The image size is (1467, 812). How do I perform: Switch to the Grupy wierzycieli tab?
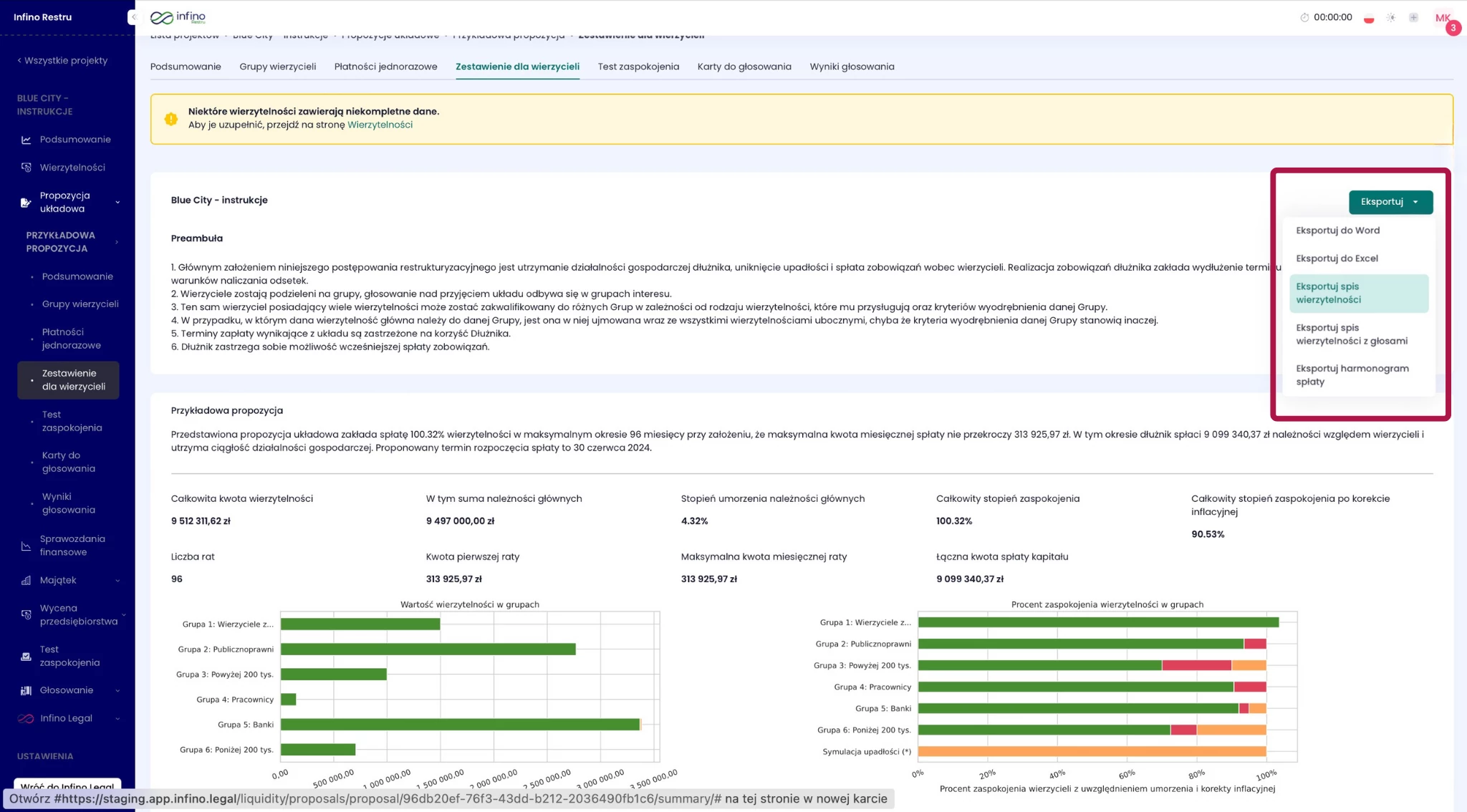pos(277,67)
